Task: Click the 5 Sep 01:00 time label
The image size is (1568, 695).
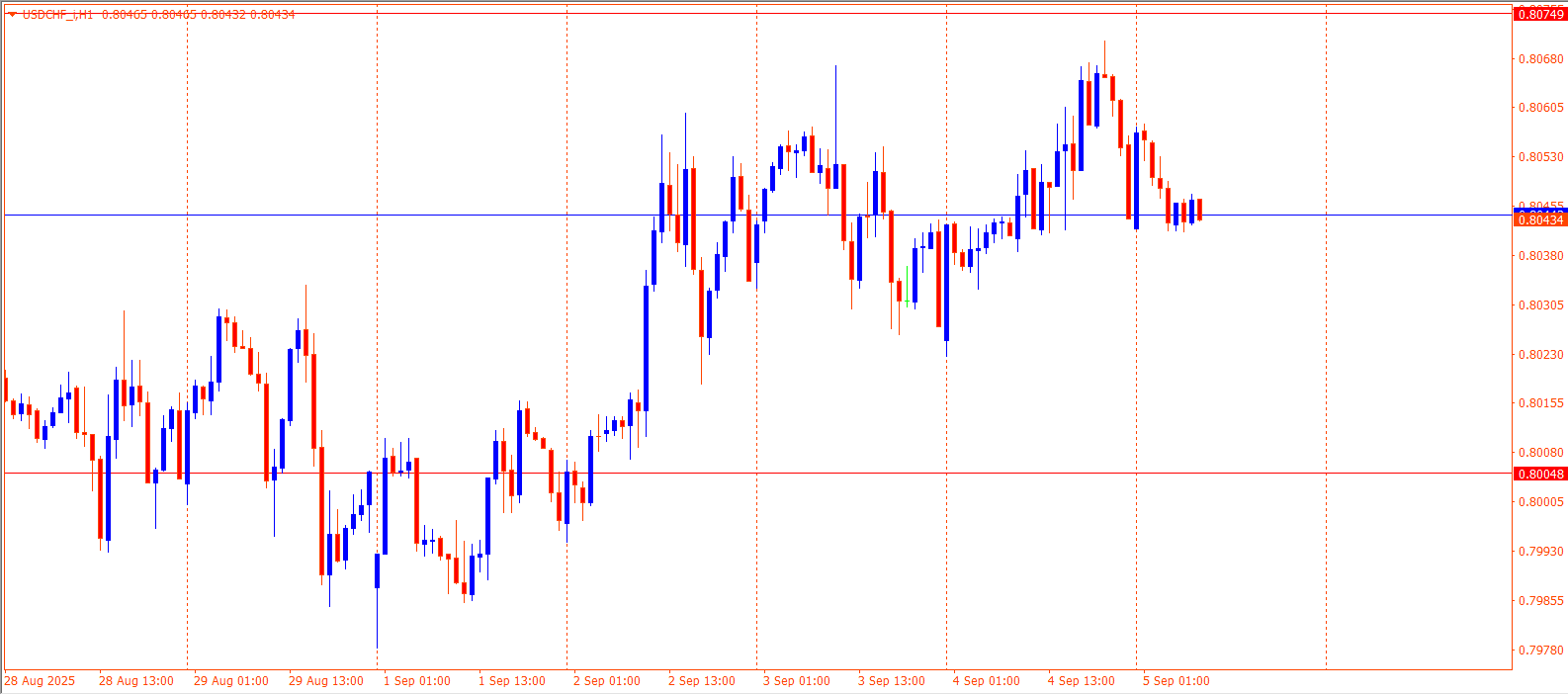Action: click(x=1176, y=681)
